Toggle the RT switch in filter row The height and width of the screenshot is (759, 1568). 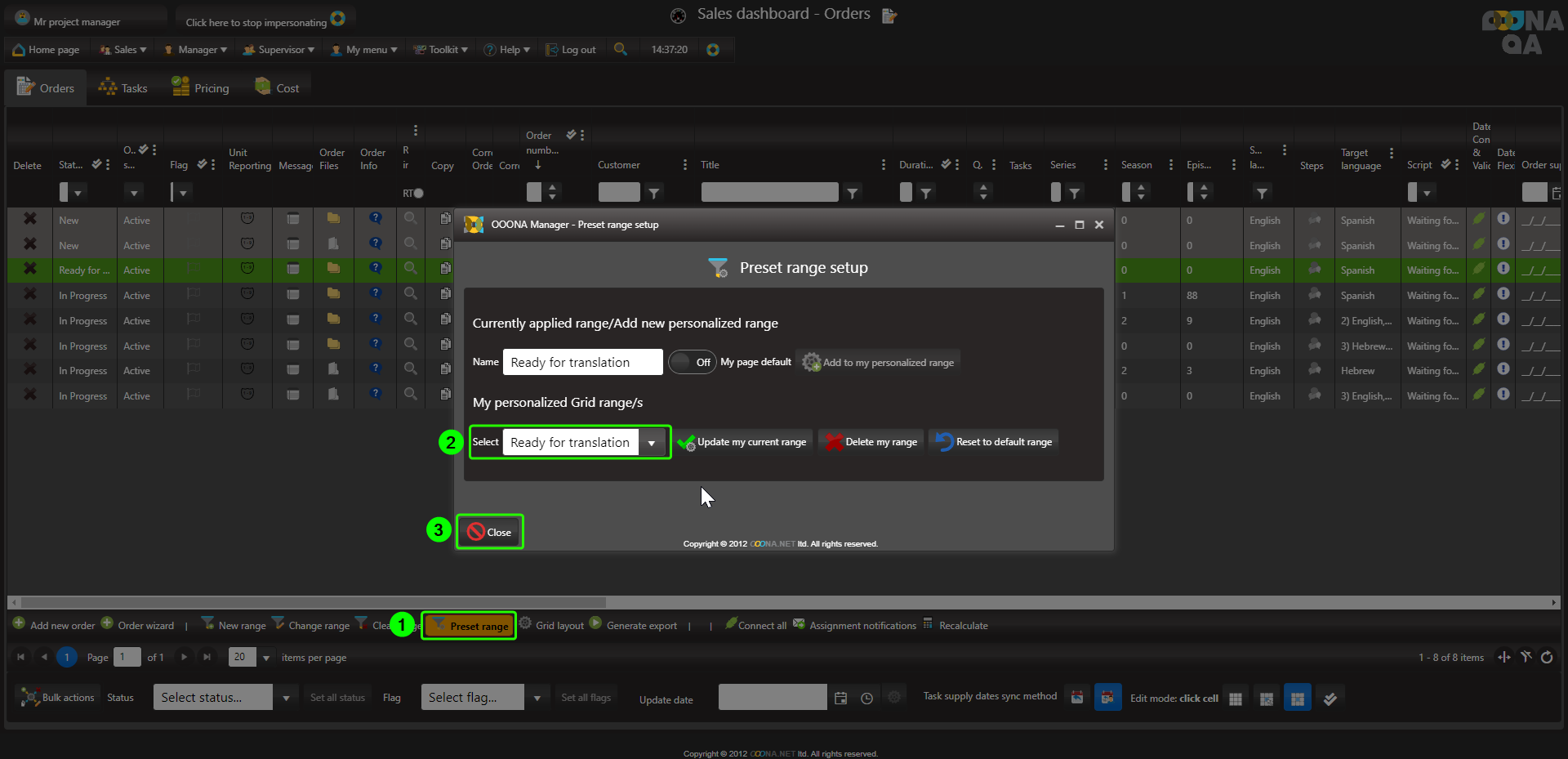417,194
